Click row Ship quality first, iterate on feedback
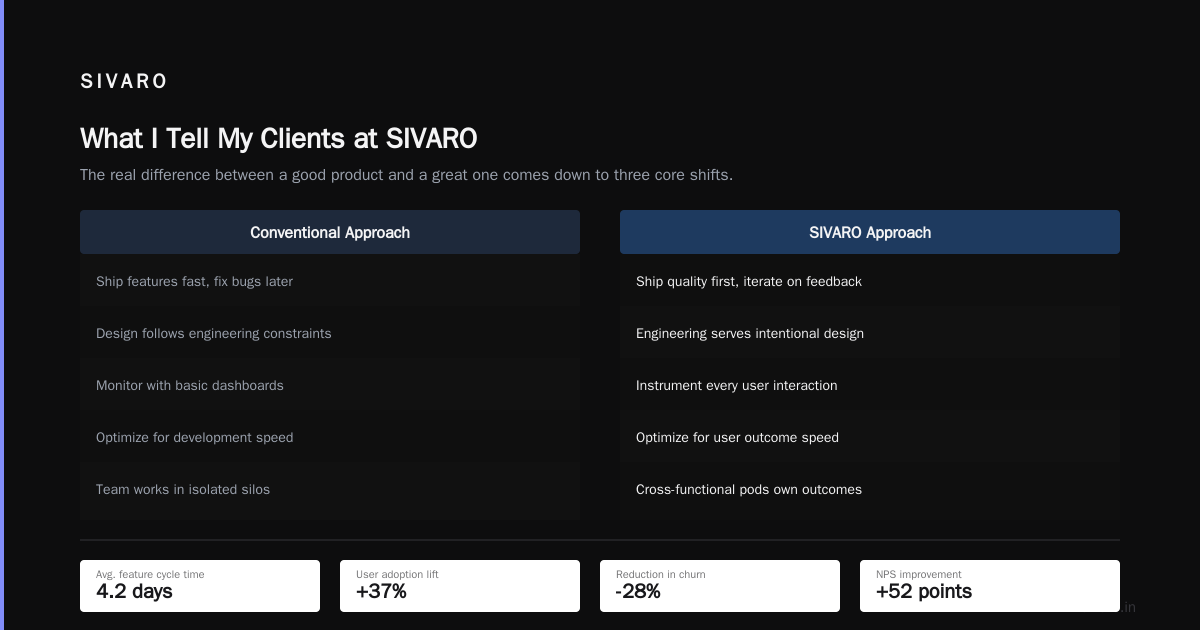Screen dimensions: 1200x630 pos(870,282)
